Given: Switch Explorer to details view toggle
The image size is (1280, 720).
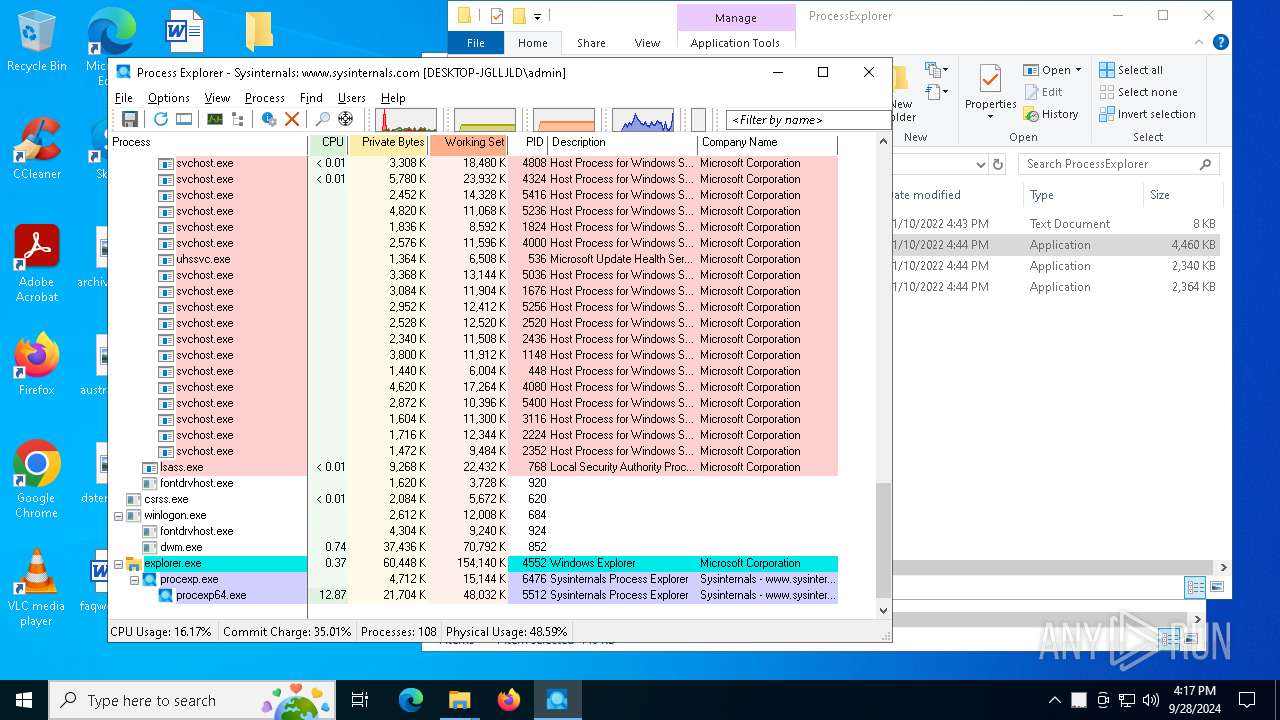Looking at the screenshot, I should point(1195,587).
